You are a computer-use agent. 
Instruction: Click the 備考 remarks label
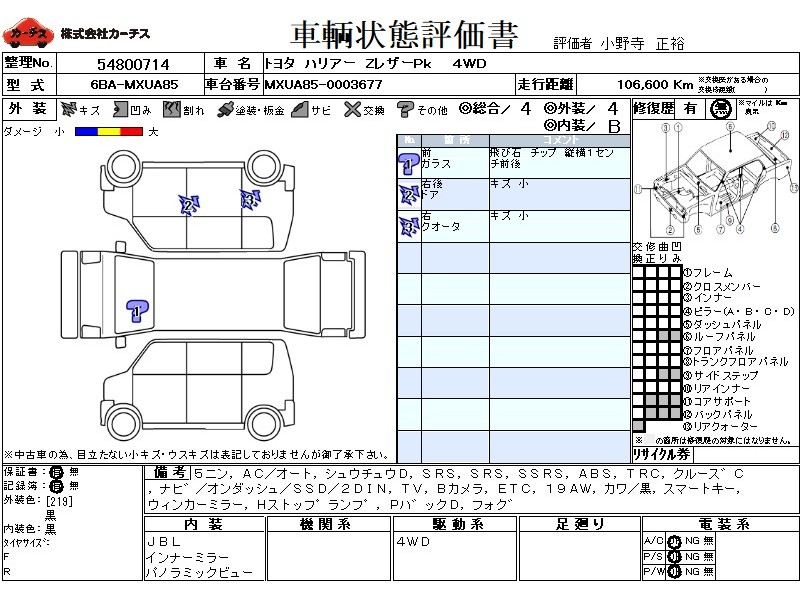[167, 473]
